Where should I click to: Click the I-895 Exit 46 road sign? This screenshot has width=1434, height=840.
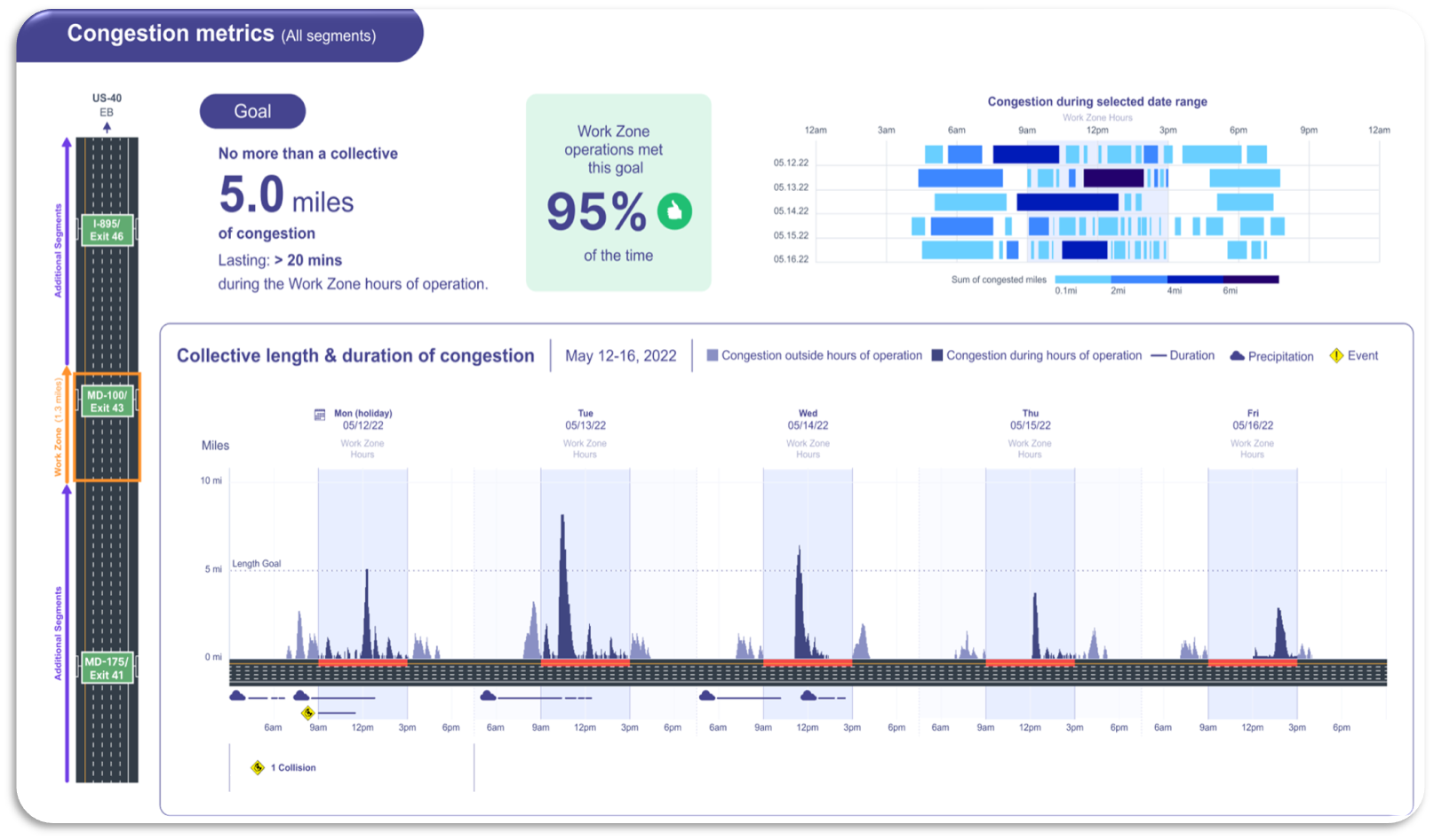[107, 230]
